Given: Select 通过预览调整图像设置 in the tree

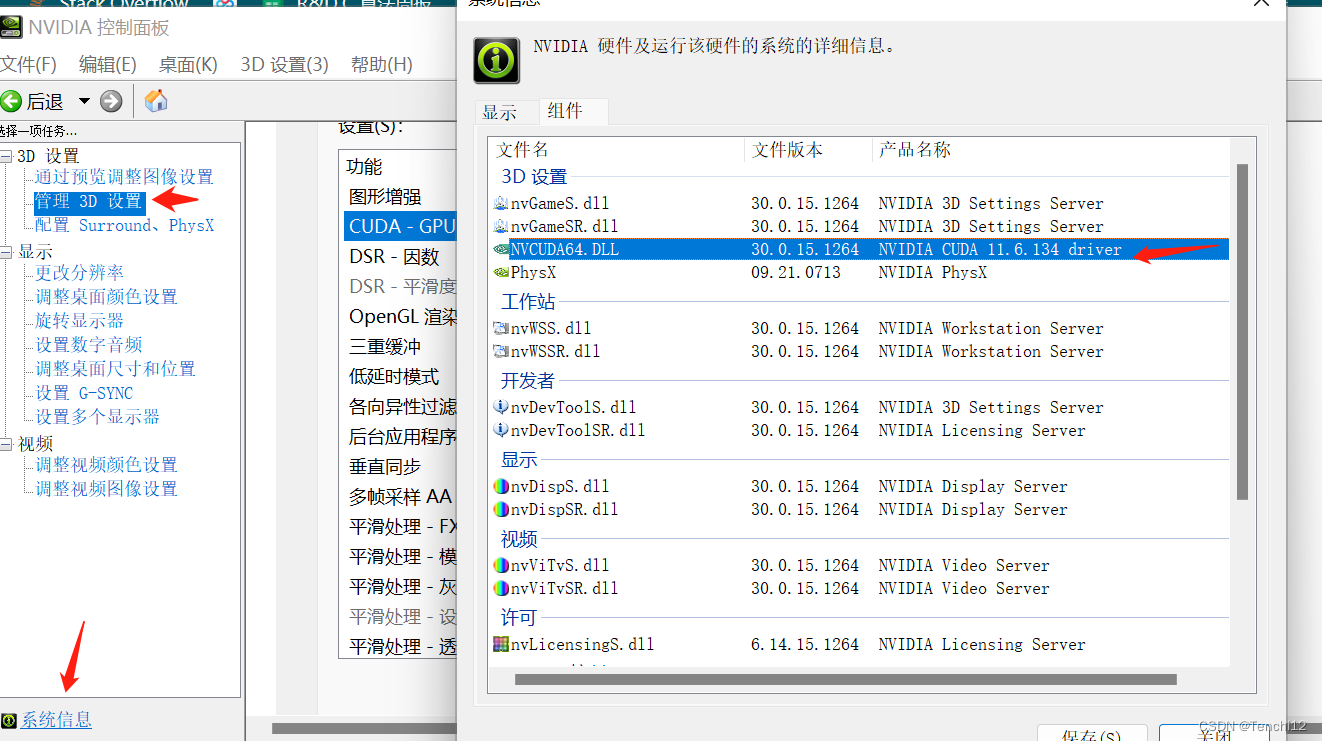Looking at the screenshot, I should coord(125,177).
